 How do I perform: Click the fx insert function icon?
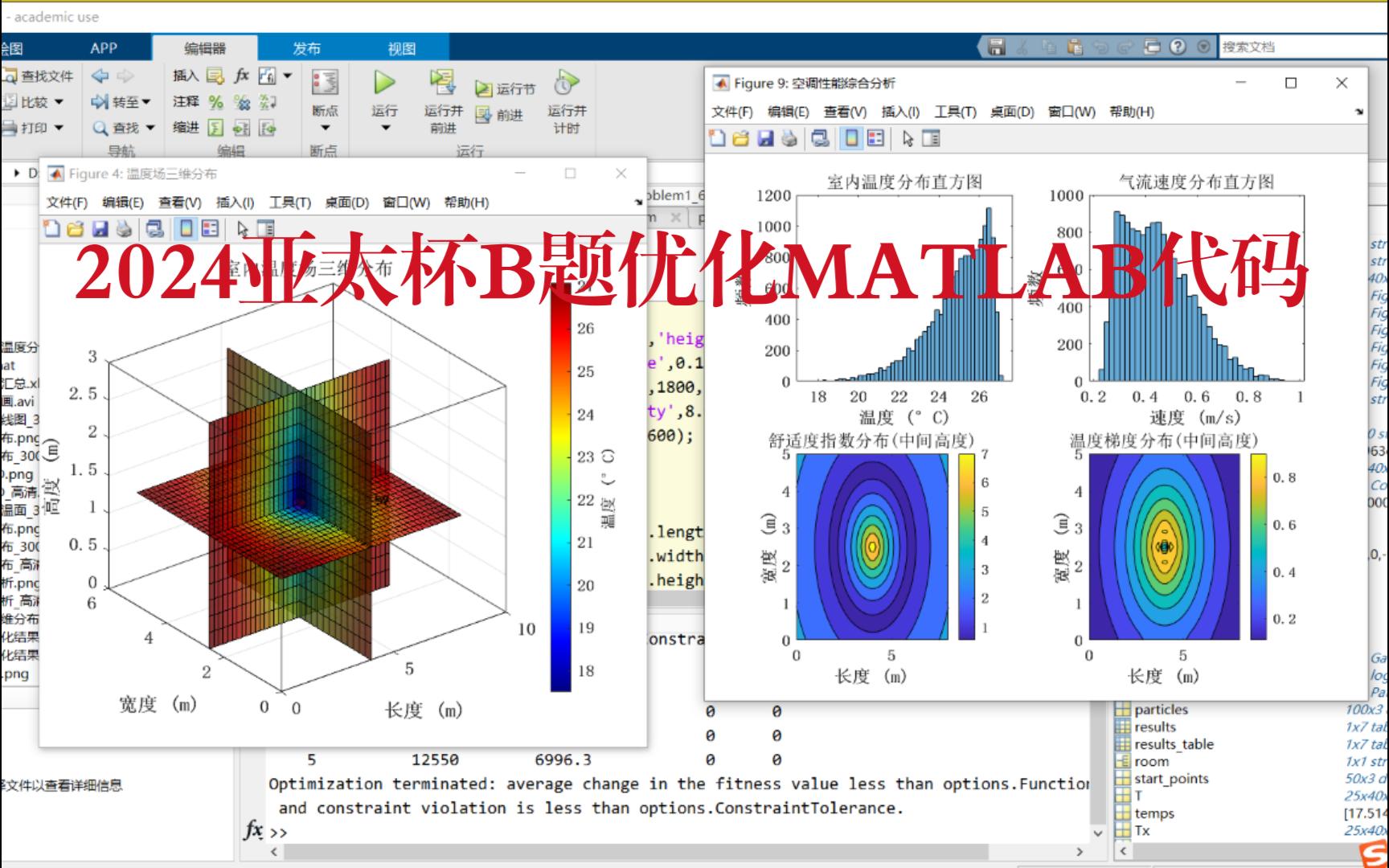[241, 76]
